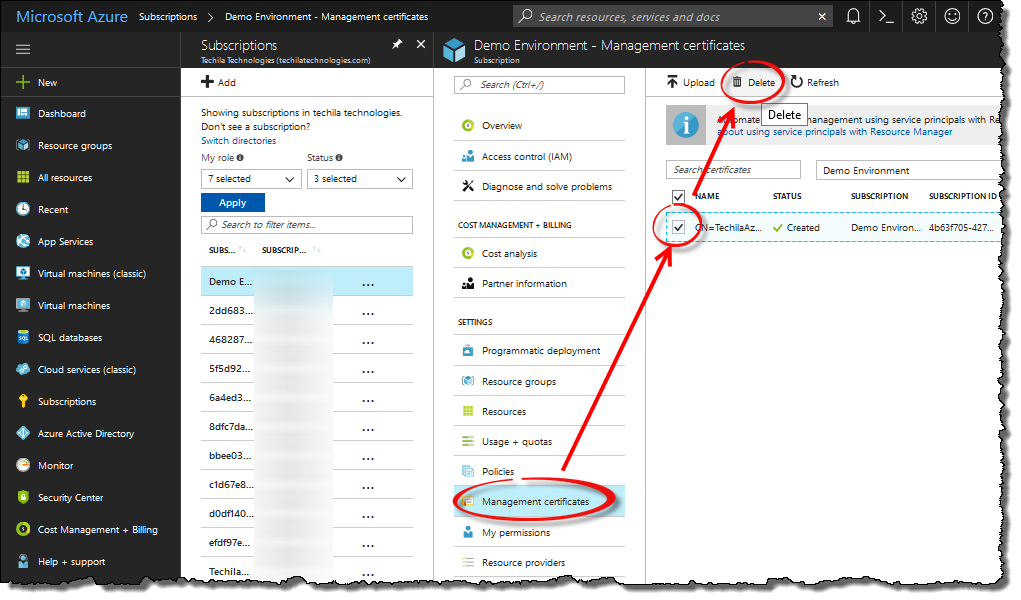1021x600 pixels.
Task: Sort by Subscription name column
Action: pyautogui.click(x=227, y=250)
